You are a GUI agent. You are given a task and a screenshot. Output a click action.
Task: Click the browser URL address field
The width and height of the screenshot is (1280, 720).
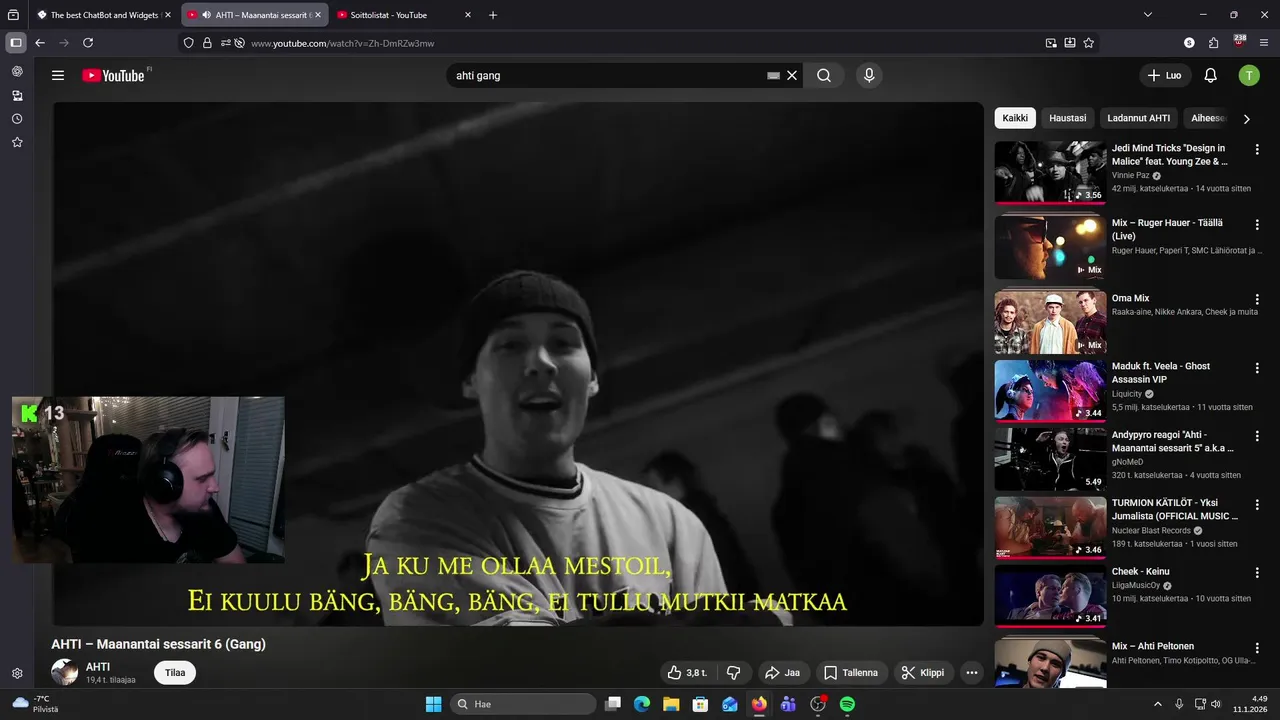pyautogui.click(x=640, y=43)
